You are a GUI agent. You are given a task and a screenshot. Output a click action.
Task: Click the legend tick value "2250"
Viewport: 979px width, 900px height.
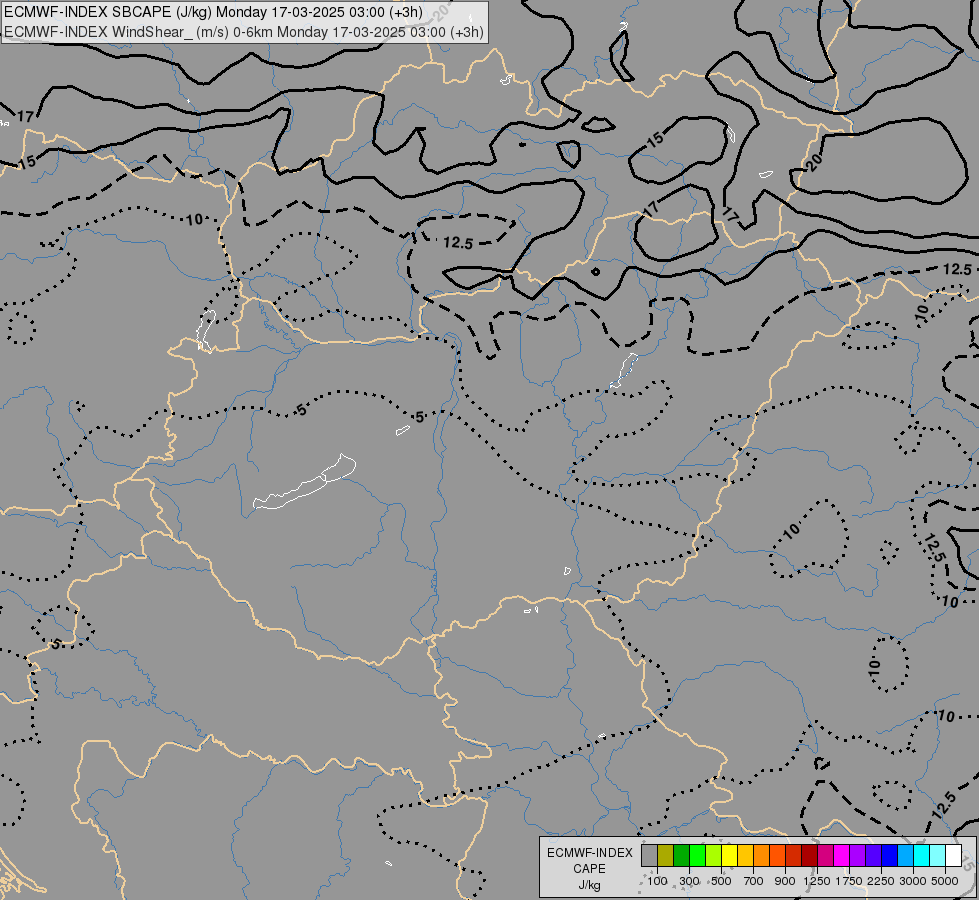881,881
